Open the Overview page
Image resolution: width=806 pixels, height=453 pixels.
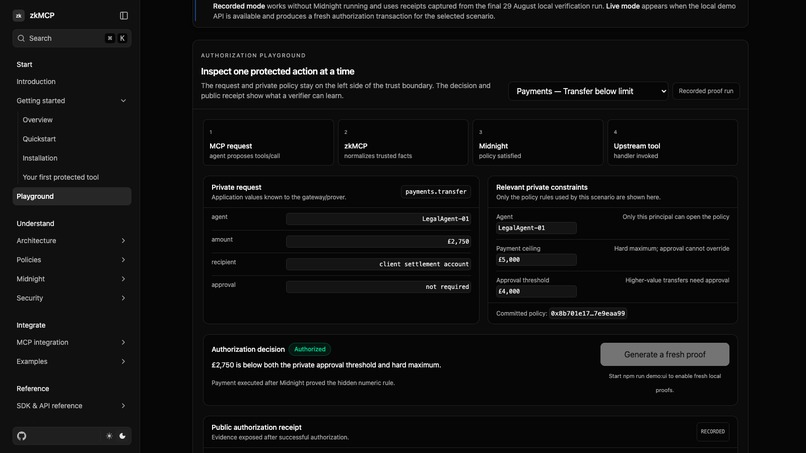pos(38,120)
